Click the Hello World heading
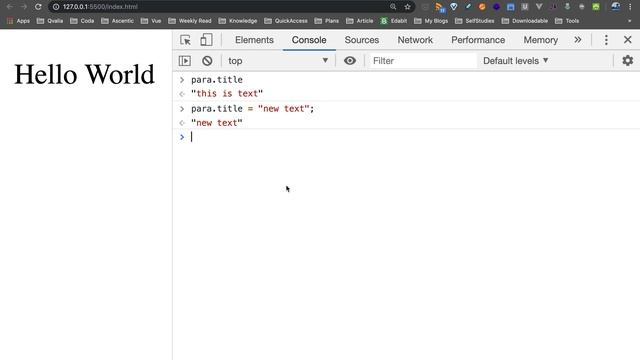The height and width of the screenshot is (360, 640). point(84,75)
